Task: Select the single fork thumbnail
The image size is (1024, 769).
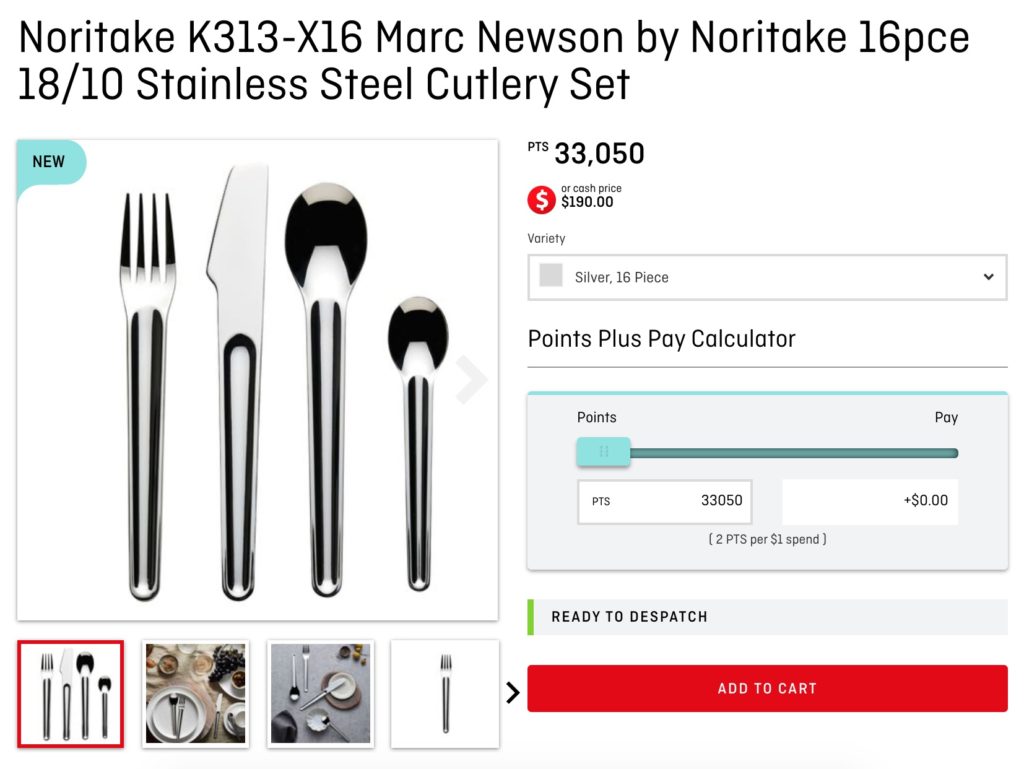Action: coord(445,694)
